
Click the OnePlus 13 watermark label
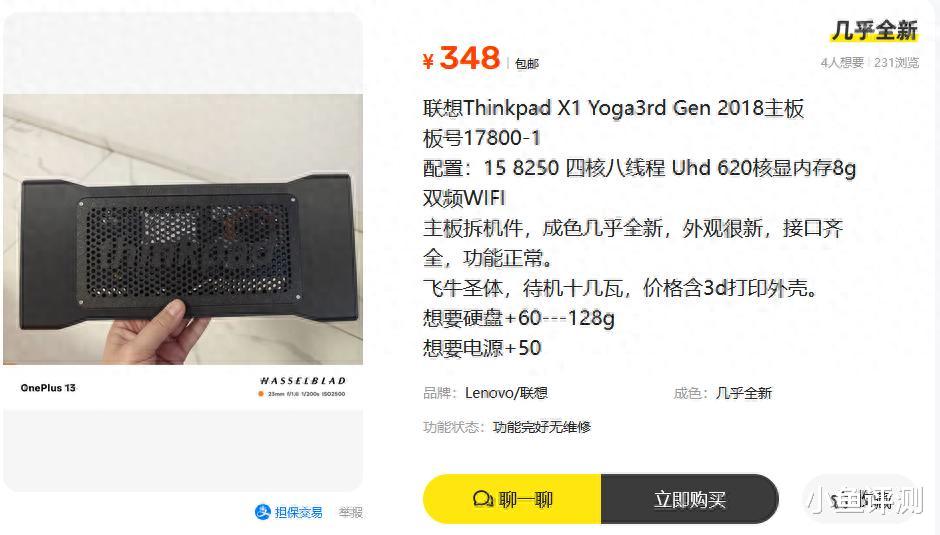point(48,388)
